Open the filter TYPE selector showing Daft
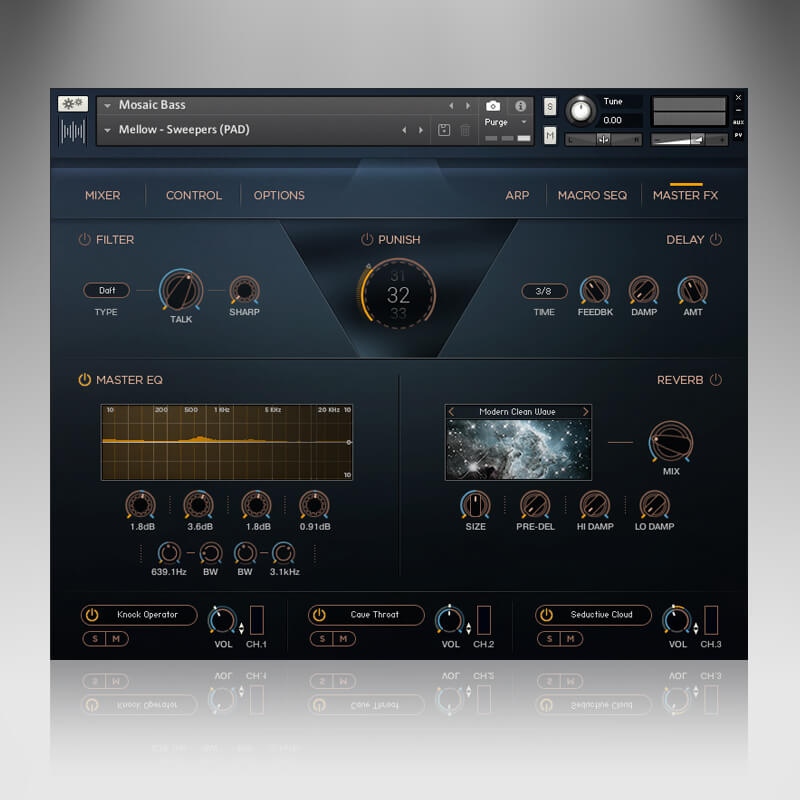 (107, 290)
